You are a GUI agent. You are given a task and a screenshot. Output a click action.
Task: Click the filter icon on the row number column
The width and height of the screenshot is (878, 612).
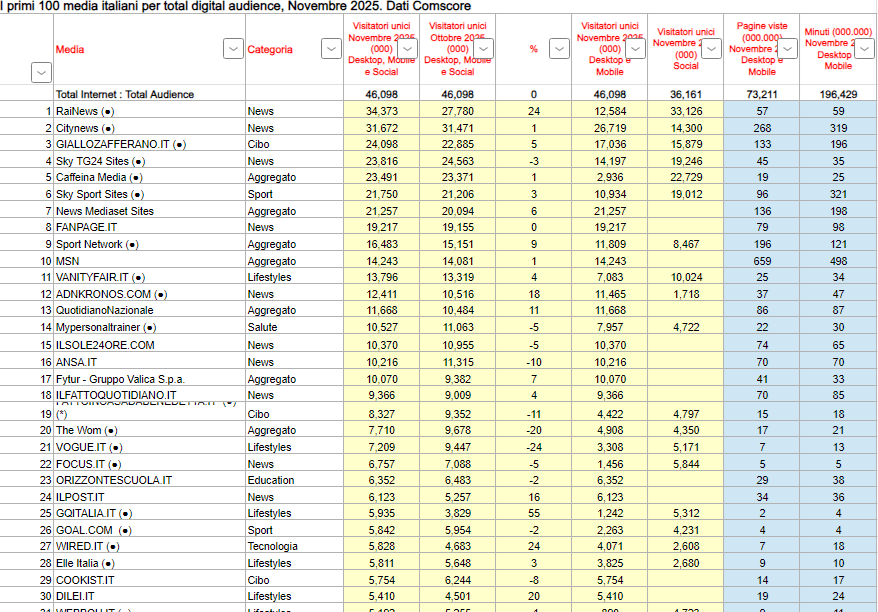tap(41, 72)
